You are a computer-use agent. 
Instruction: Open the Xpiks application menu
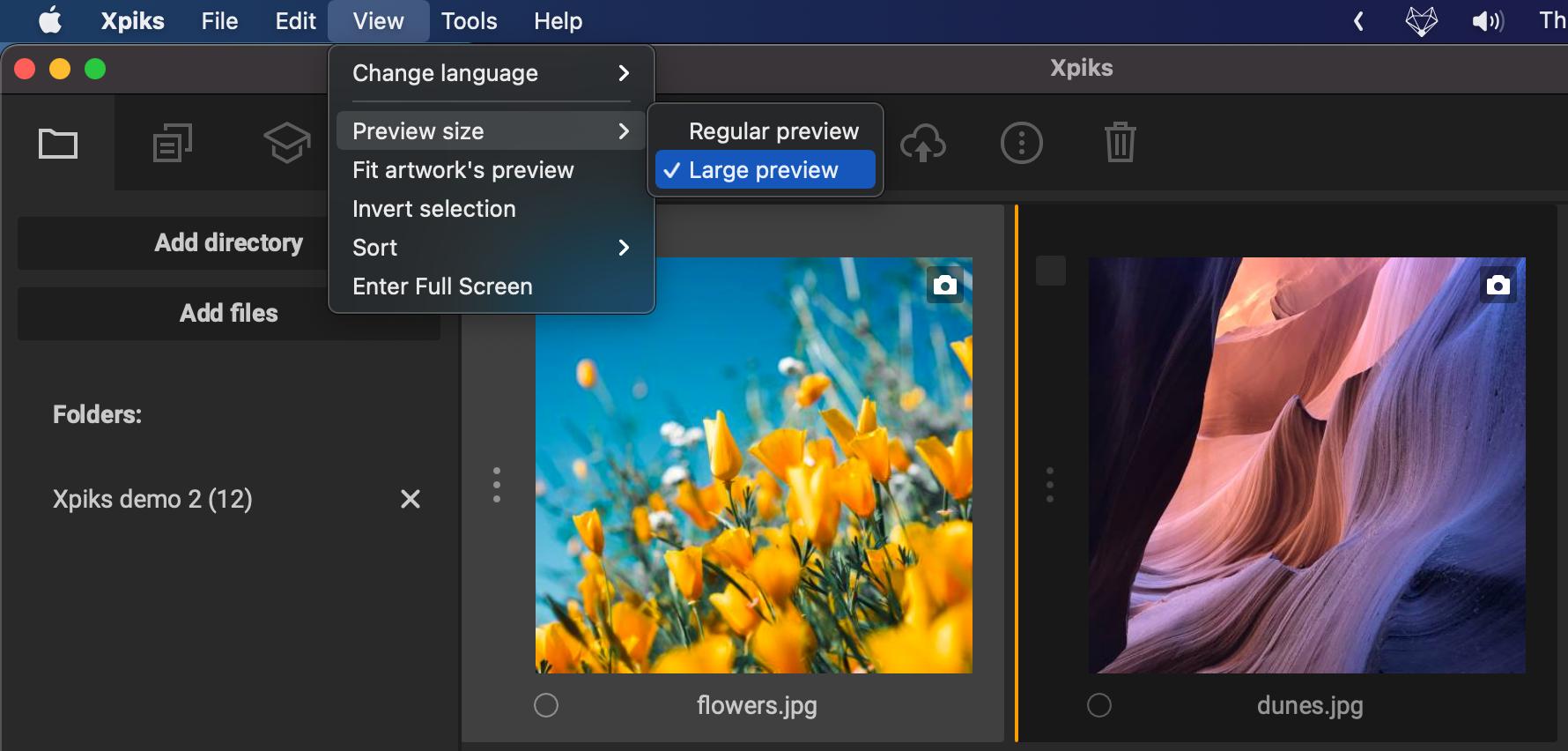[x=132, y=20]
